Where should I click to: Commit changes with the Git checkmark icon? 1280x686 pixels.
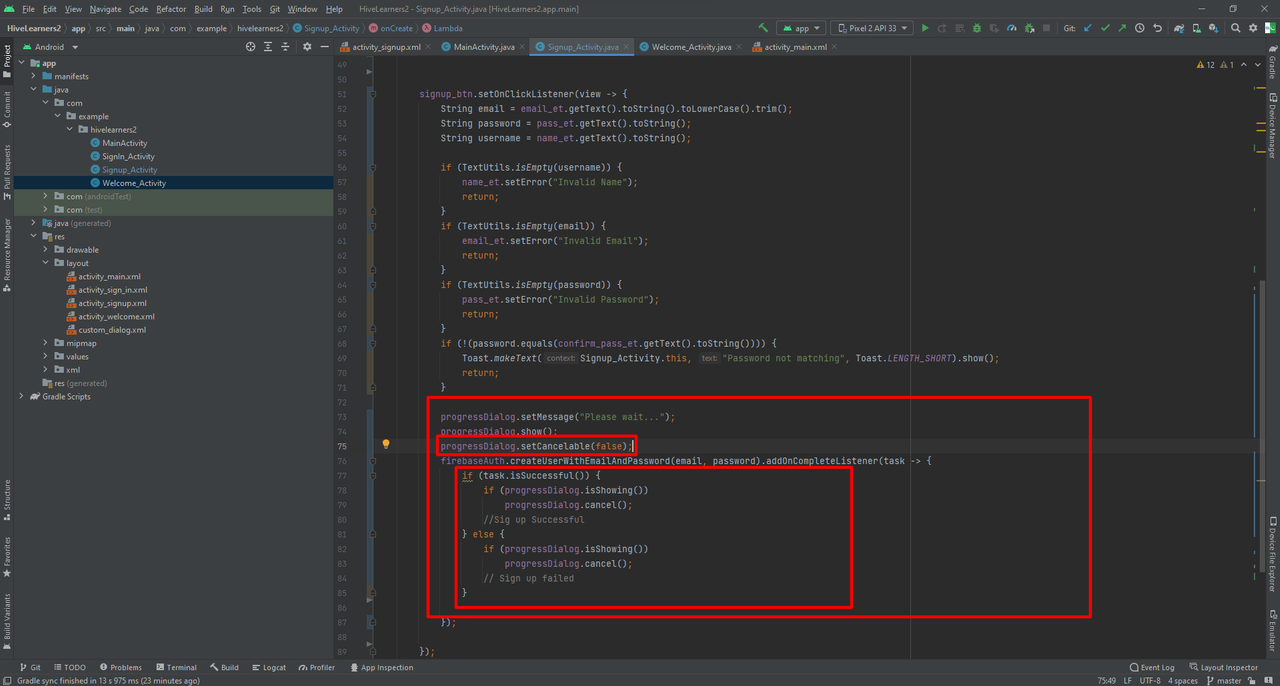coord(1105,28)
